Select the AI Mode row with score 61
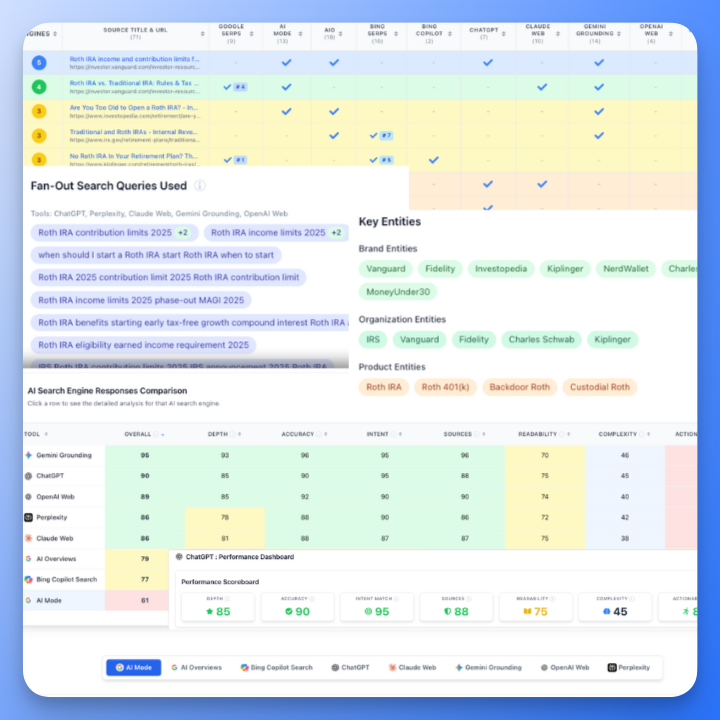Image resolution: width=720 pixels, height=720 pixels. pyautogui.click(x=96, y=600)
